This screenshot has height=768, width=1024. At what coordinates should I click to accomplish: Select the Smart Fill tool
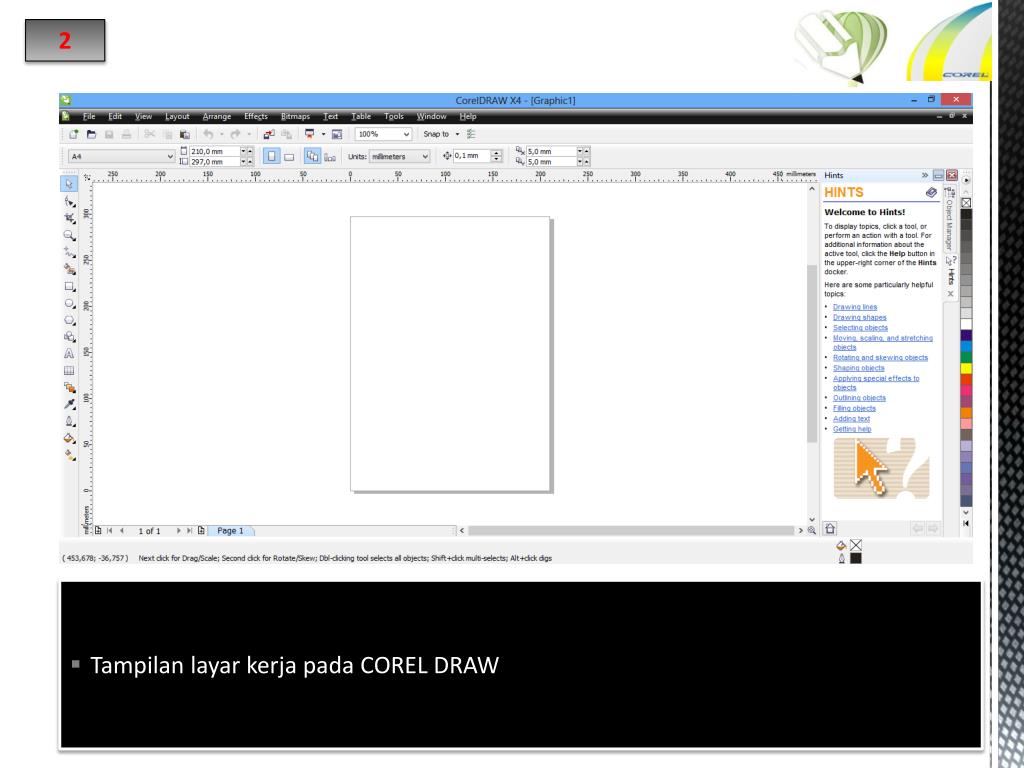pyautogui.click(x=69, y=269)
